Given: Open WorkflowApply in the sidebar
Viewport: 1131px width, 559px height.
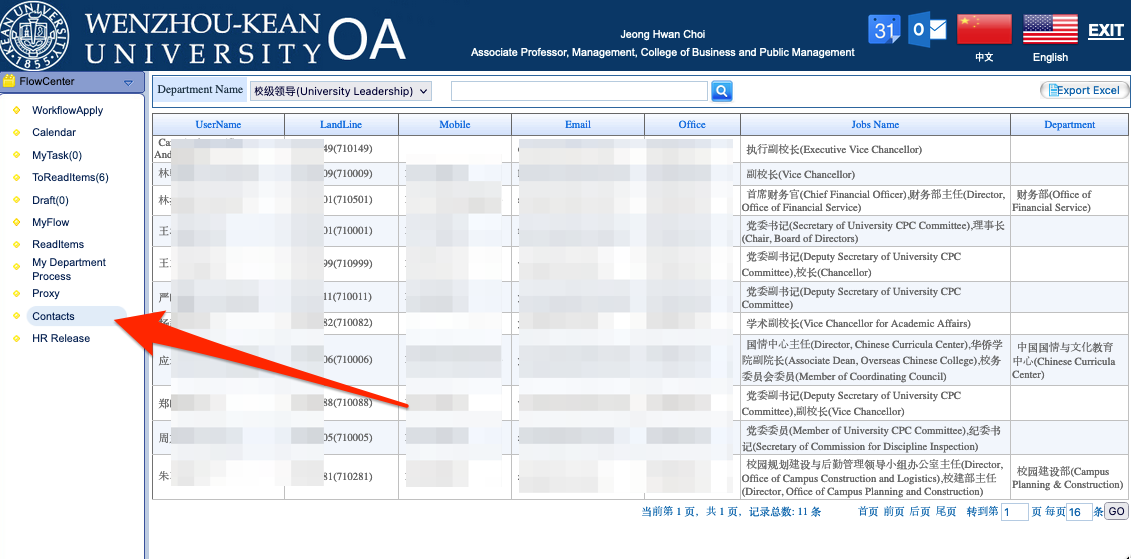Looking at the screenshot, I should coord(67,110).
